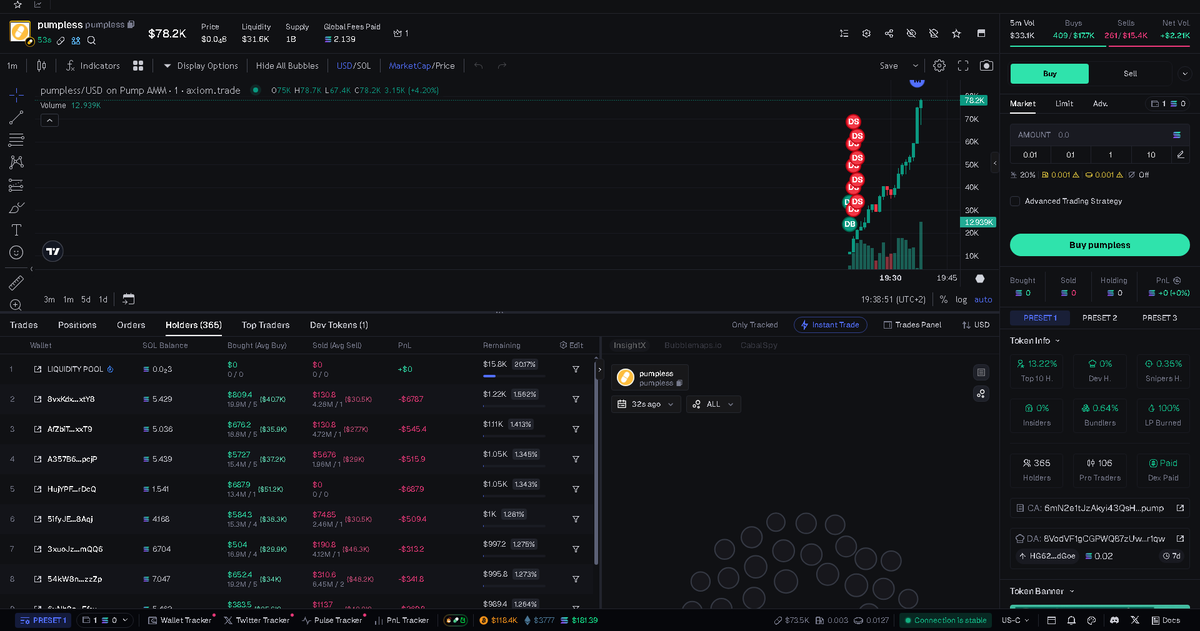Toggle Instant Trade mode
The width and height of the screenshot is (1200, 631).
coord(830,325)
